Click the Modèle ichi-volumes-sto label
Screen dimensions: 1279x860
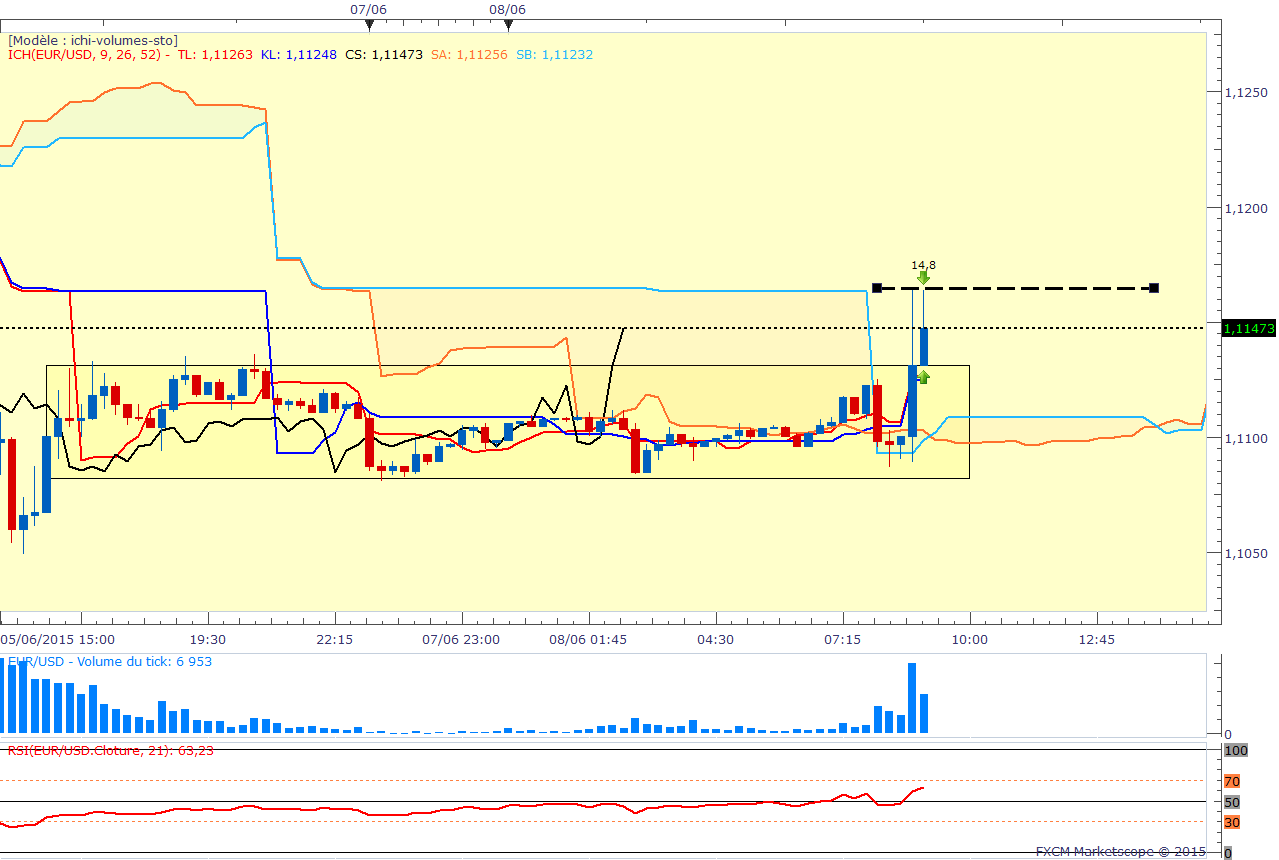93,40
